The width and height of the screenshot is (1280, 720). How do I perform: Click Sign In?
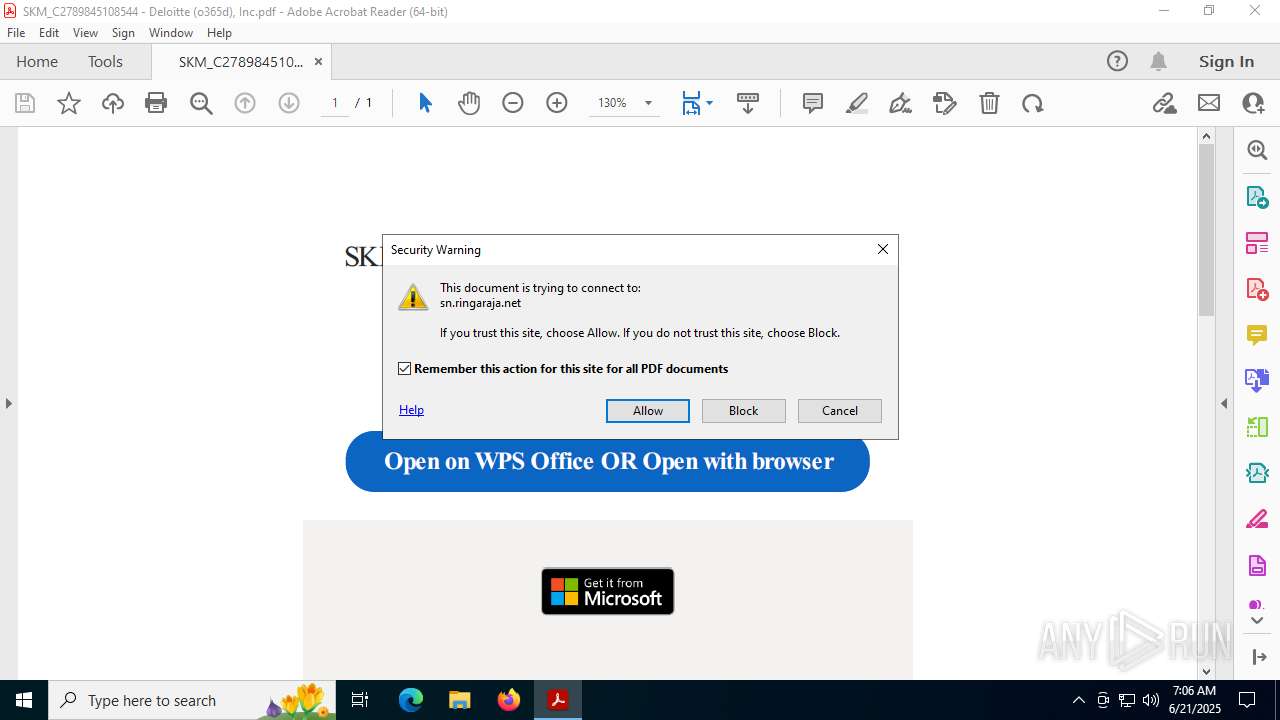point(1226,61)
